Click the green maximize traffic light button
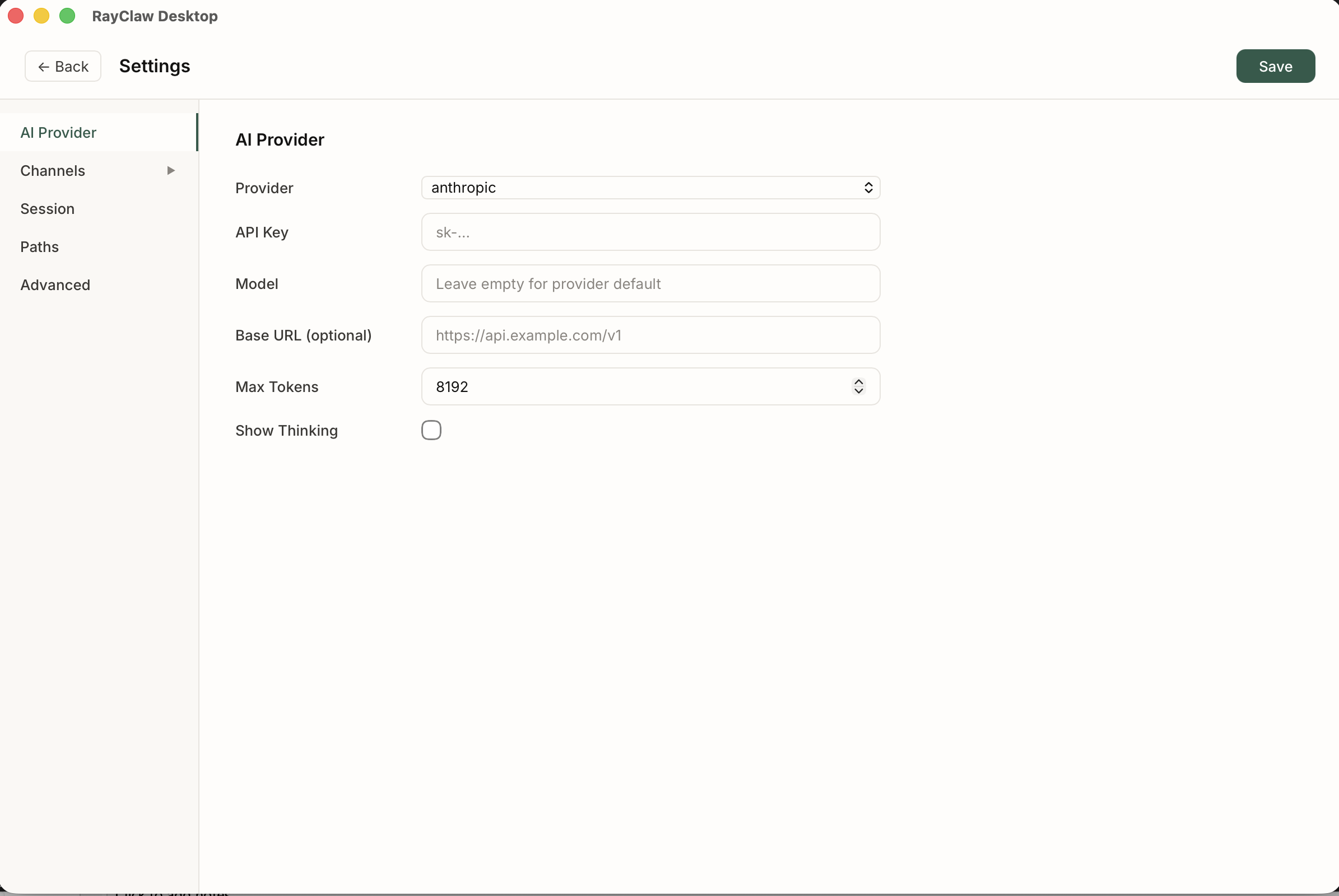Image resolution: width=1339 pixels, height=896 pixels. [x=67, y=16]
